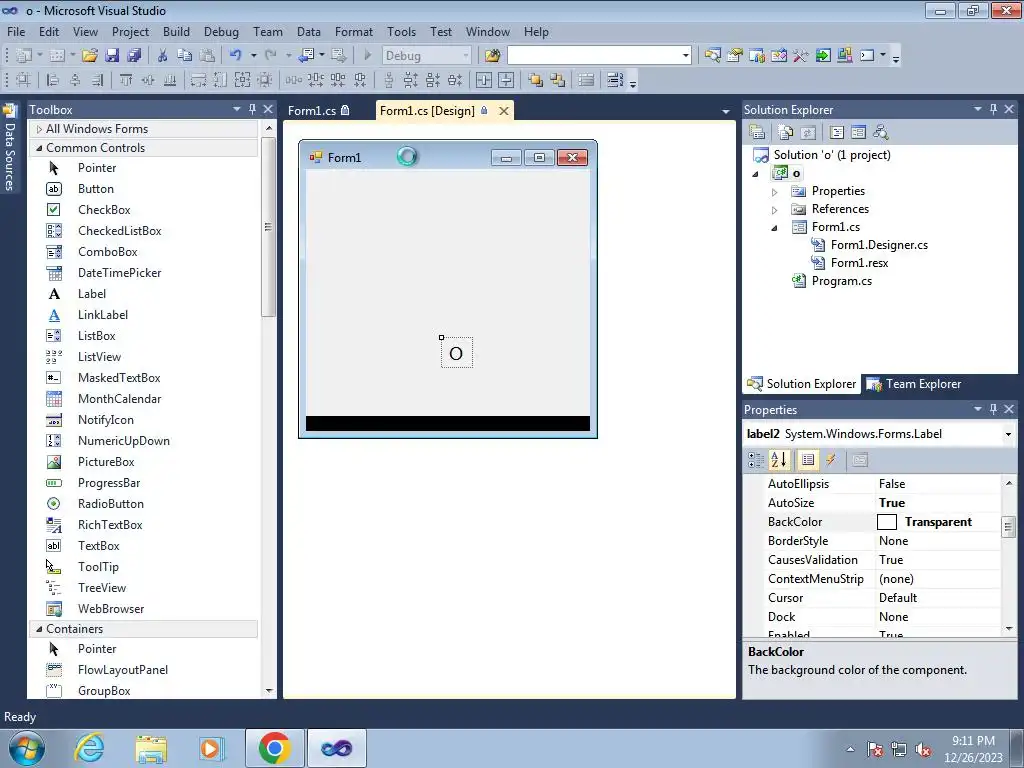
Task: Select the 'O' label on the form
Action: click(456, 353)
